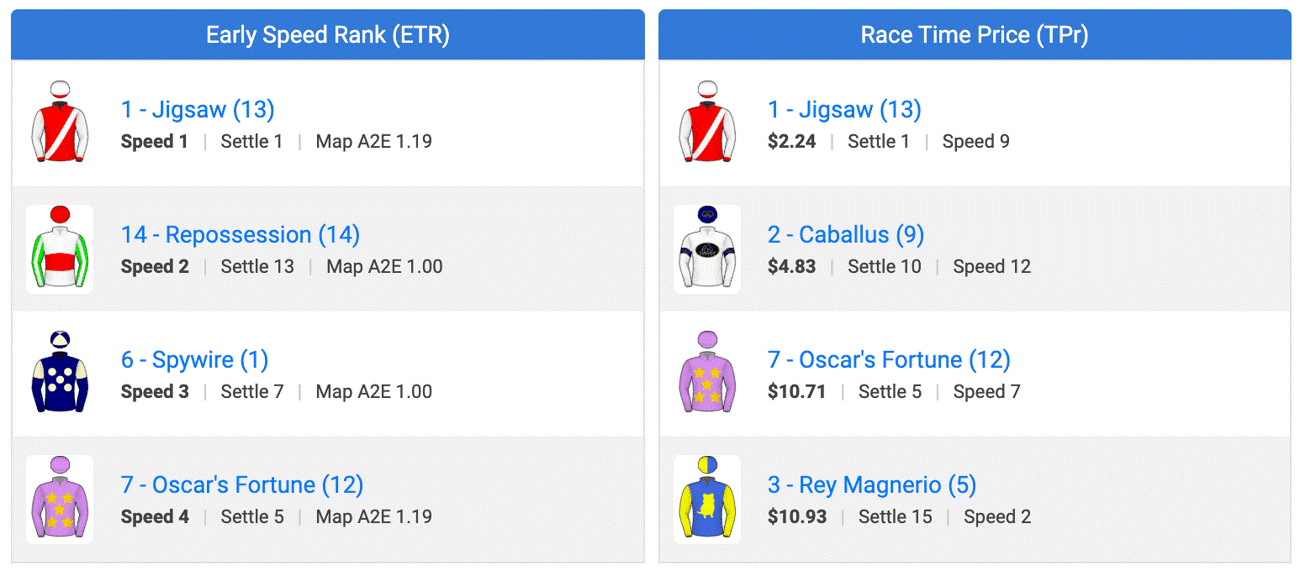Click Rey Magnerio's blue and yellow silks
Screen dimensions: 1300x576
(x=707, y=498)
